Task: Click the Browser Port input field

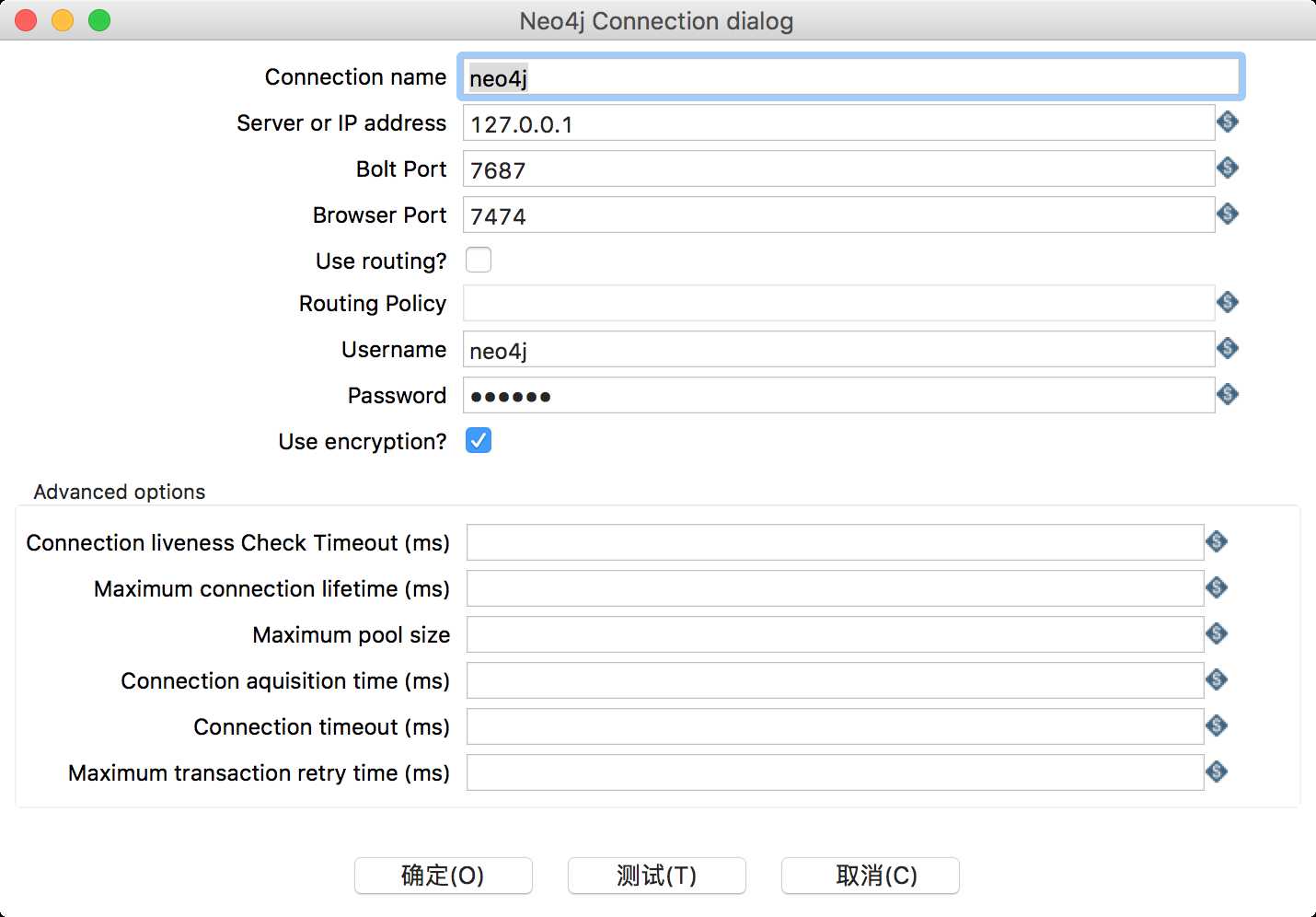Action: tap(838, 215)
